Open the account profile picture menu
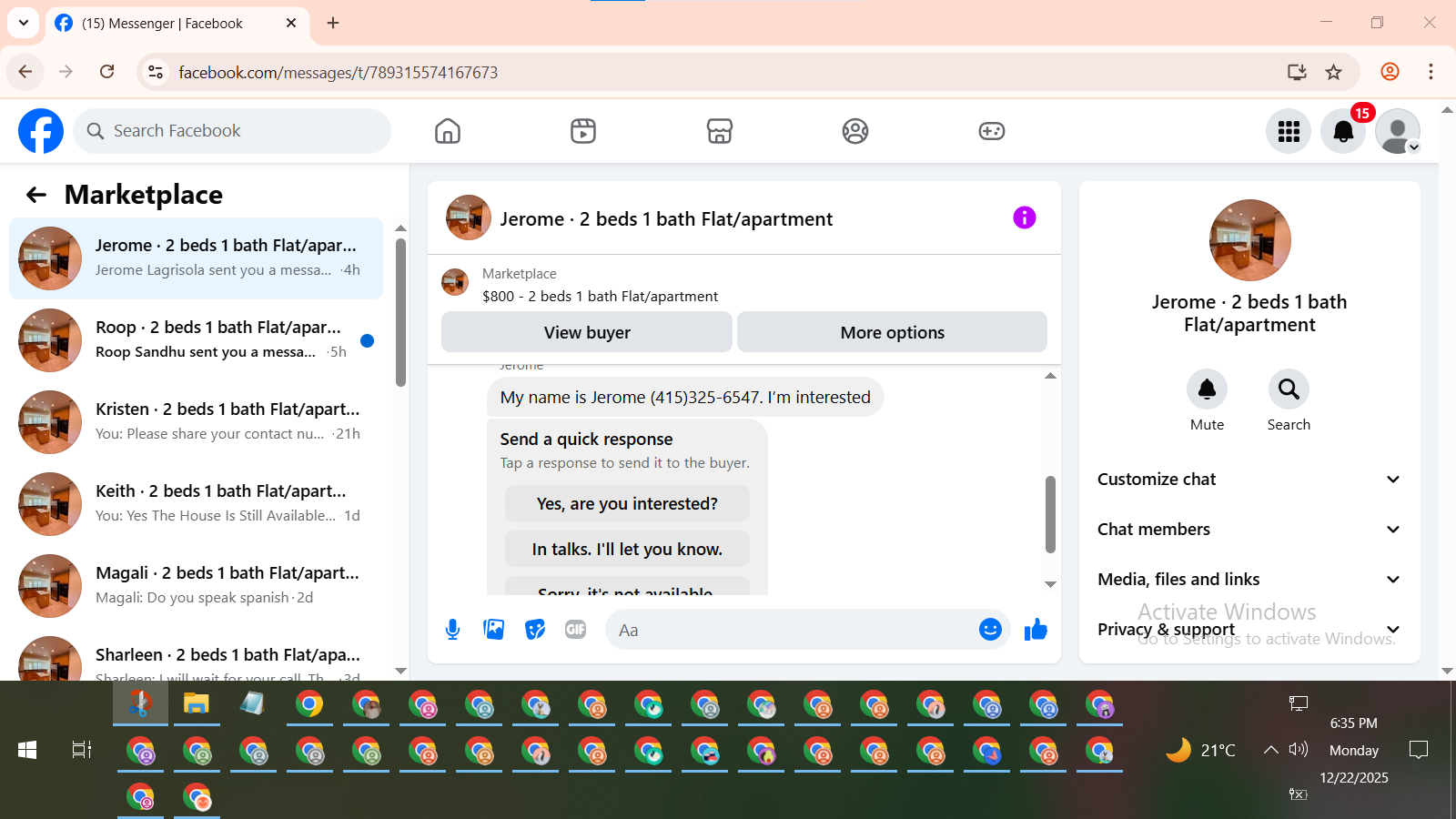Viewport: 1456px width, 819px height. click(x=1398, y=131)
